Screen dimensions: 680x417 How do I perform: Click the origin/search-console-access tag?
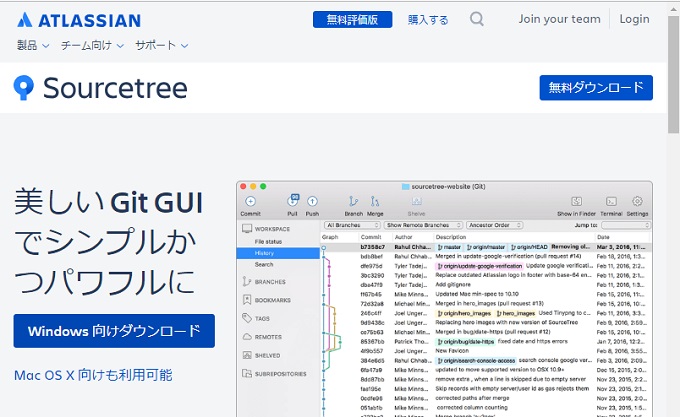[476, 361]
